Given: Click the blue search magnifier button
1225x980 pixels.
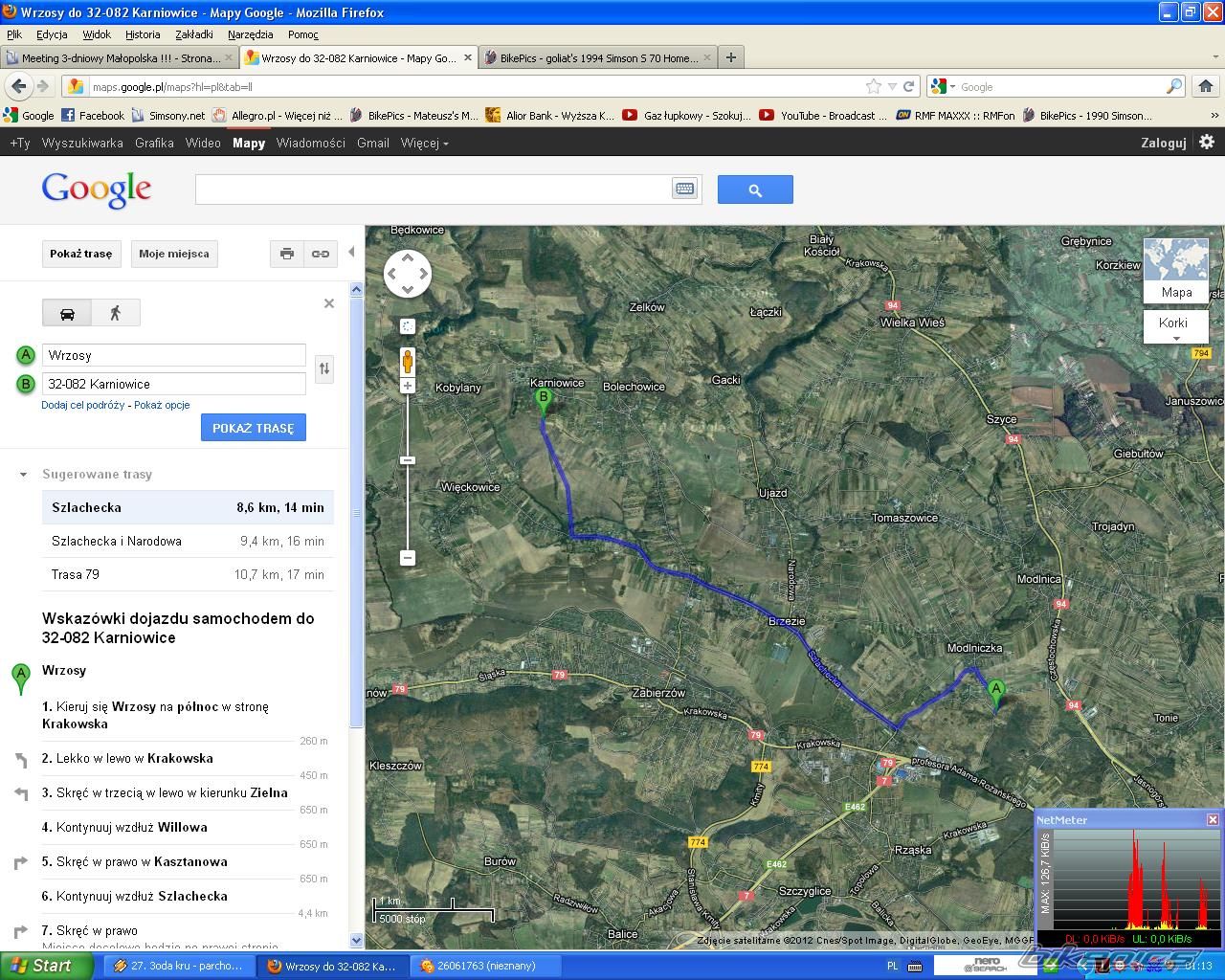Looking at the screenshot, I should tap(754, 189).
